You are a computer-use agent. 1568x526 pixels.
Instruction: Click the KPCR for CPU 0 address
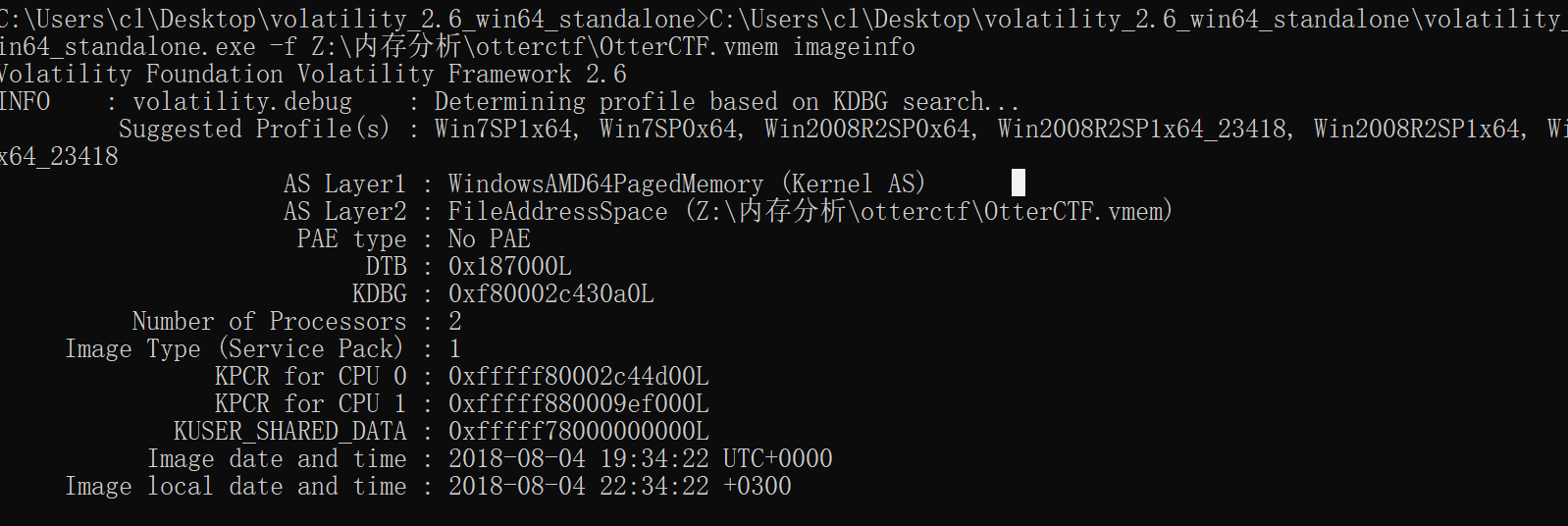(x=578, y=376)
